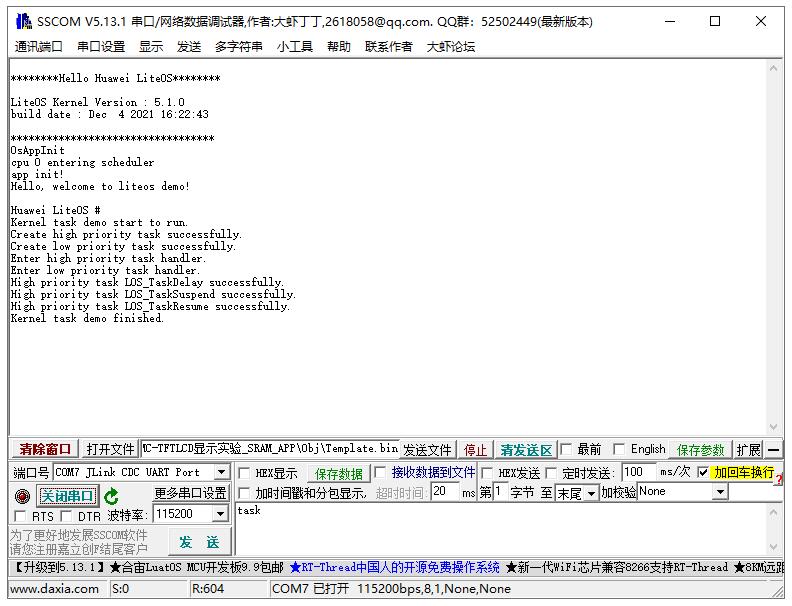Viewport: 792px width, 606px height.
Task: Open the 联系作者 menu
Action: pyautogui.click(x=388, y=46)
